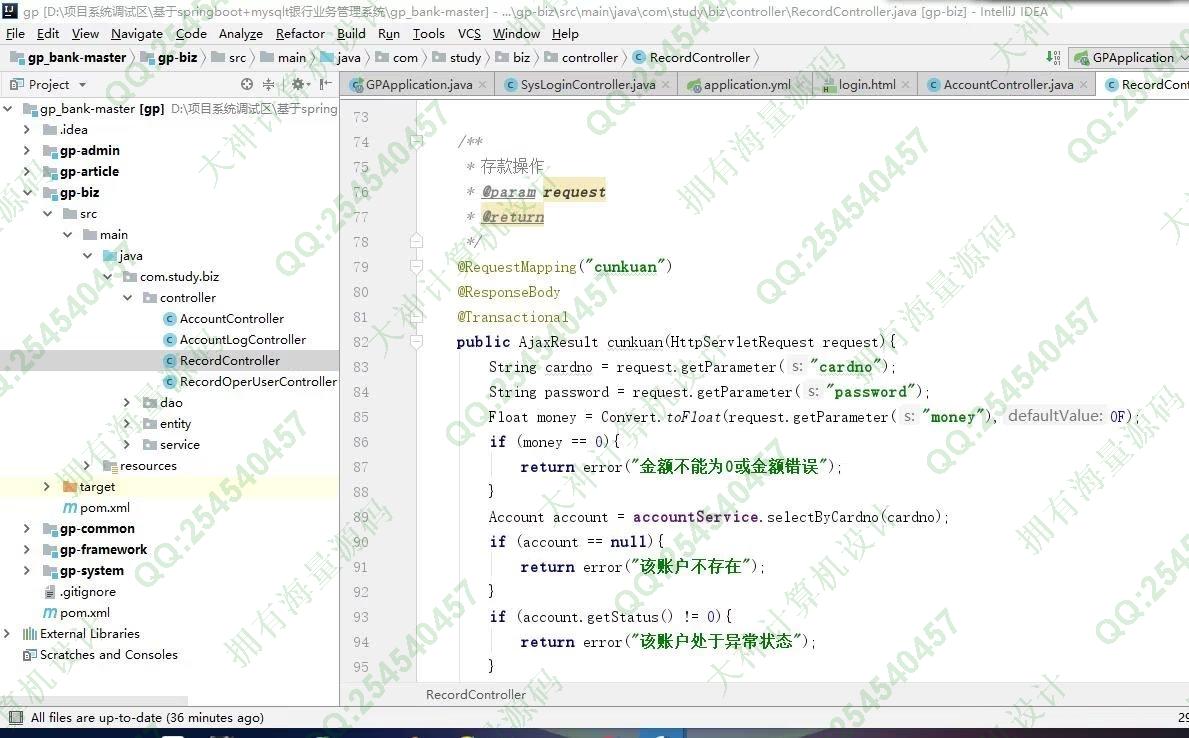1189x738 pixels.
Task: Click fold marker at line 78
Action: click(x=416, y=241)
